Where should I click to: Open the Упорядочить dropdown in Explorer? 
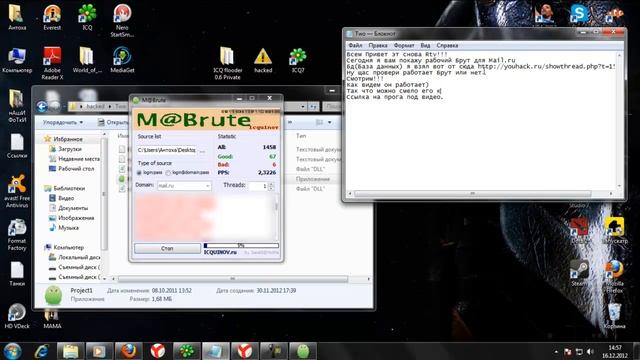(63, 122)
